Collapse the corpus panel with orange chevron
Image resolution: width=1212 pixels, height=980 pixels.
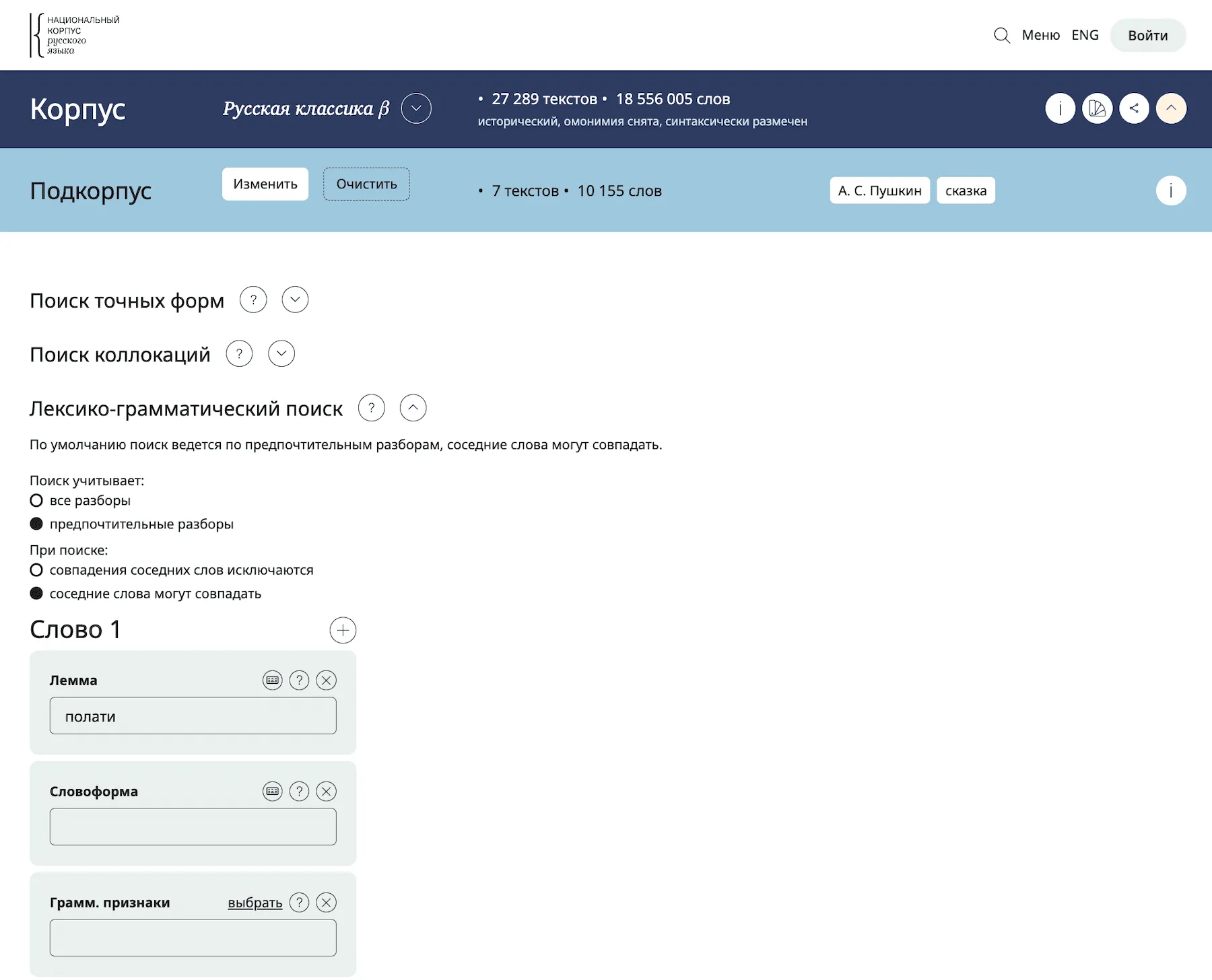[x=1171, y=108]
